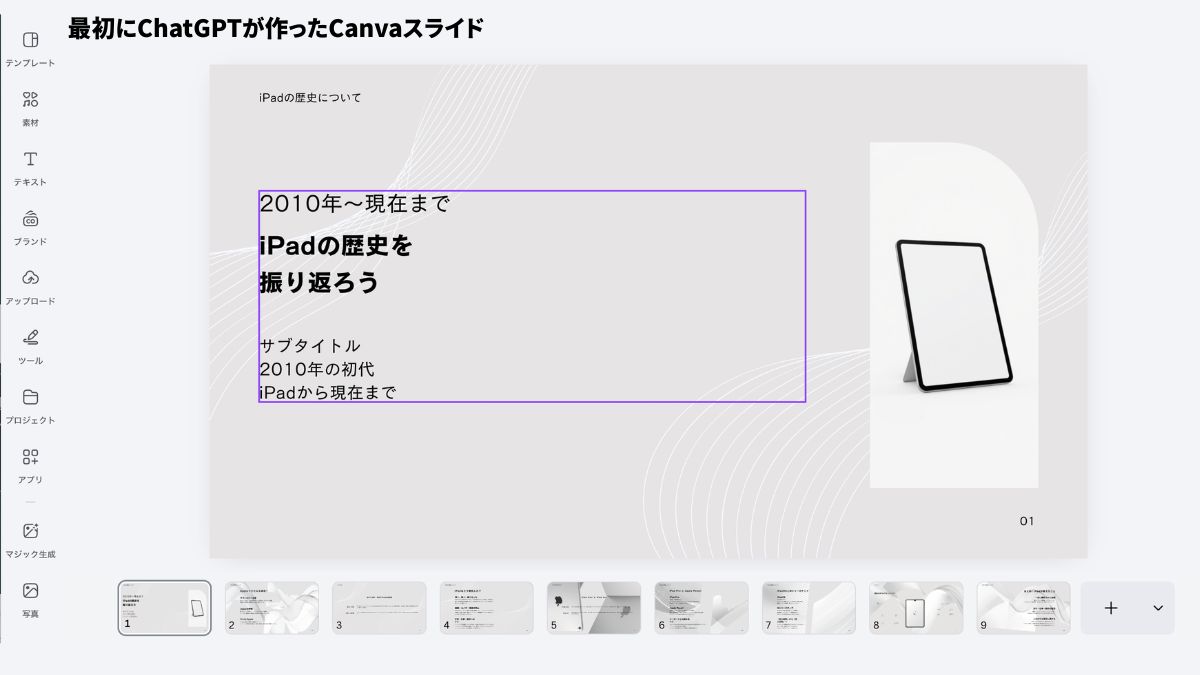Open the プロジェクト (Projects) folder
The height and width of the screenshot is (675, 1200).
pyautogui.click(x=30, y=406)
